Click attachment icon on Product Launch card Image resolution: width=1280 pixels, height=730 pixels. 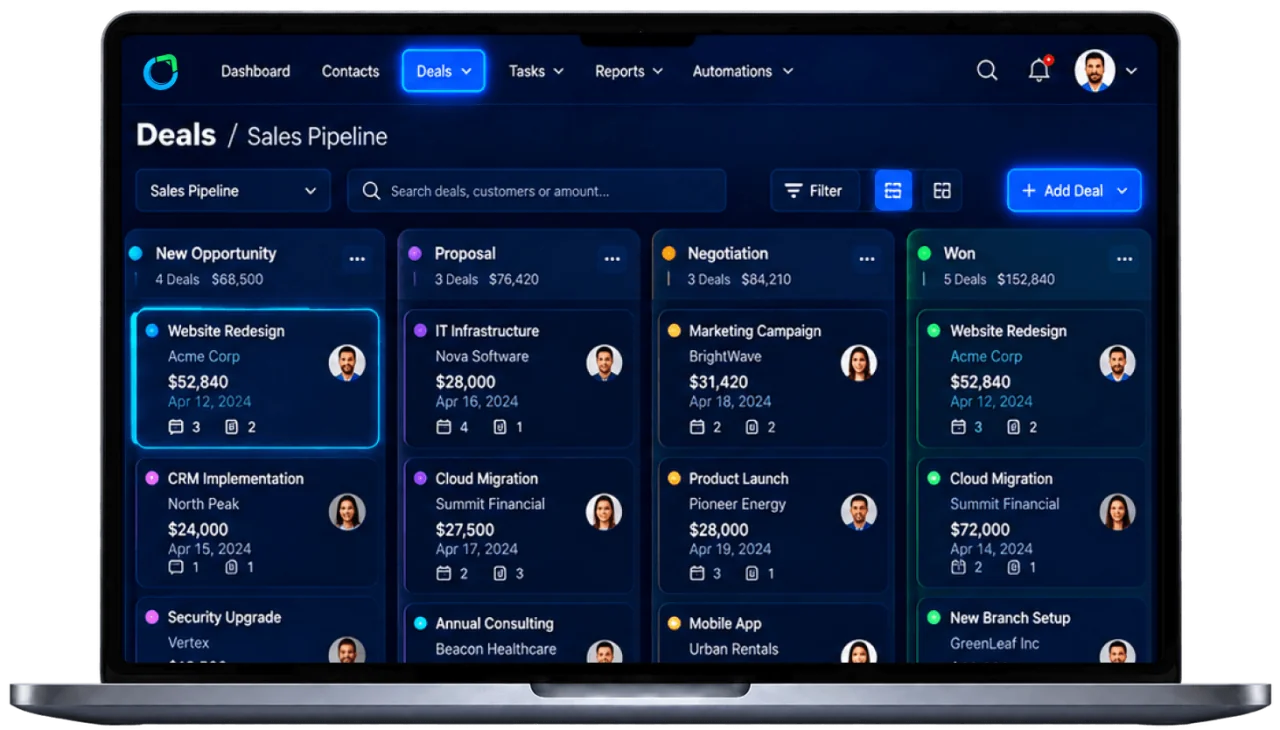point(752,573)
